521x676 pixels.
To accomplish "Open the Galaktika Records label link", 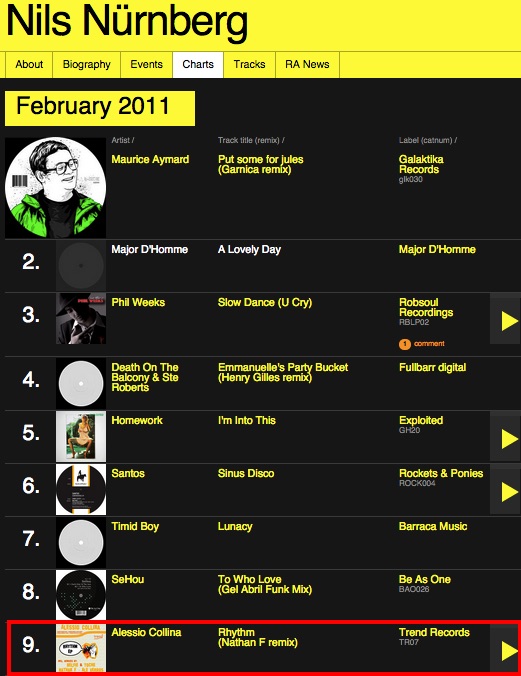I will click(x=421, y=164).
